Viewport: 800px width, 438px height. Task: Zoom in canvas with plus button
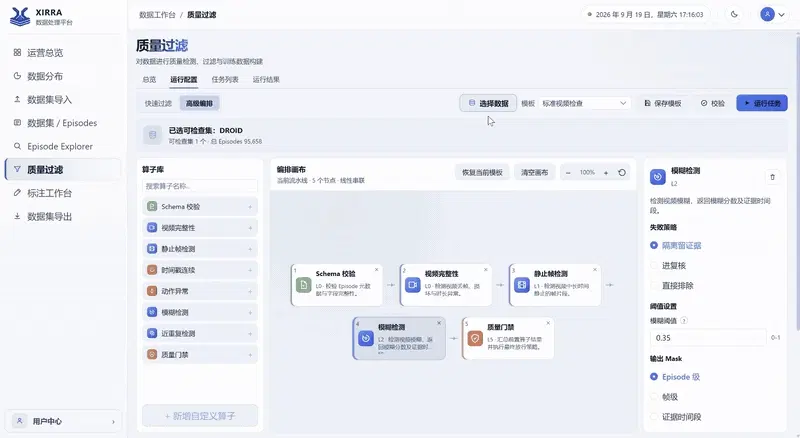coord(606,173)
